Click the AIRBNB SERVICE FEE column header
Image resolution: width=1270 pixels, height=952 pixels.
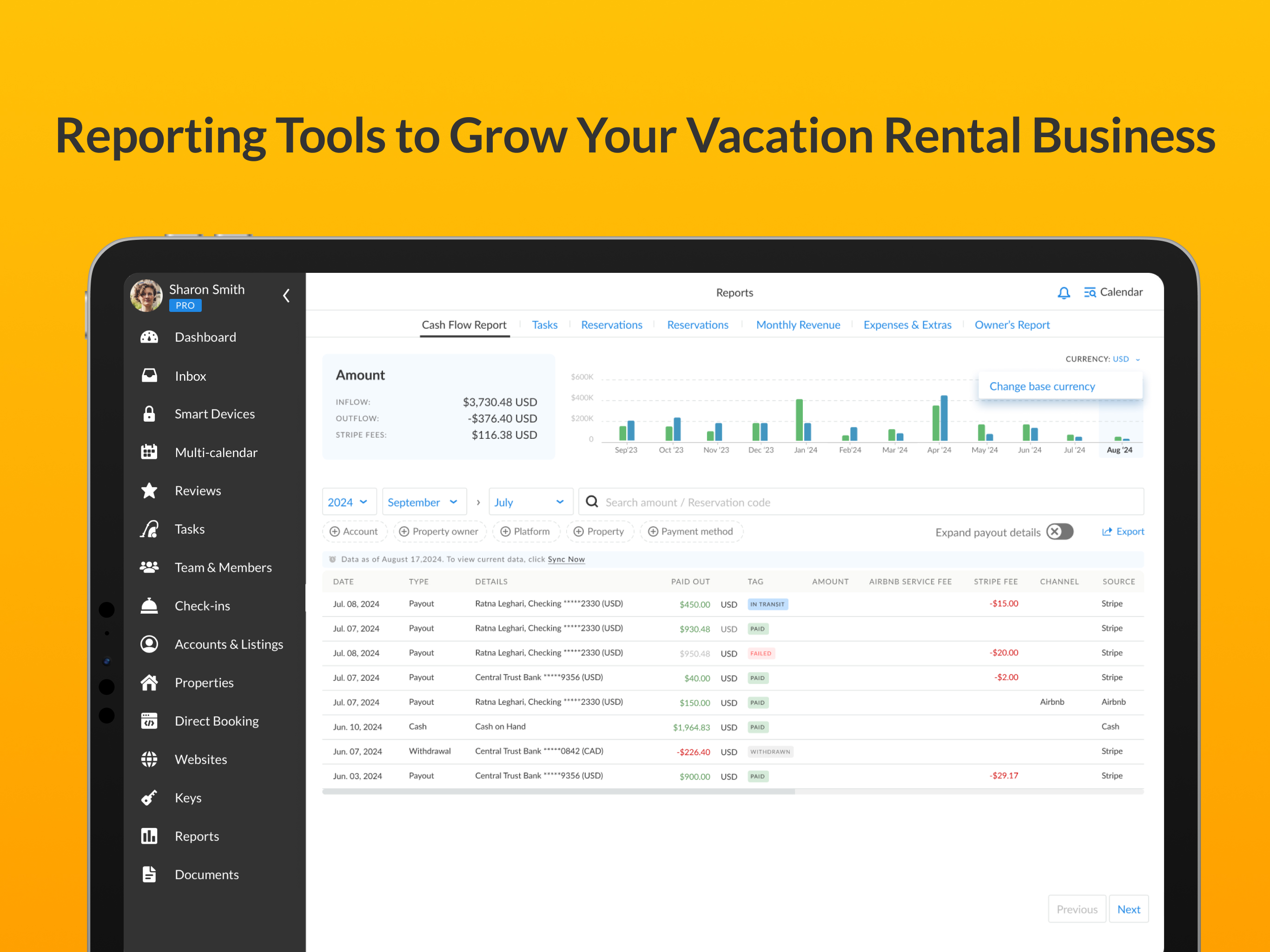point(910,582)
